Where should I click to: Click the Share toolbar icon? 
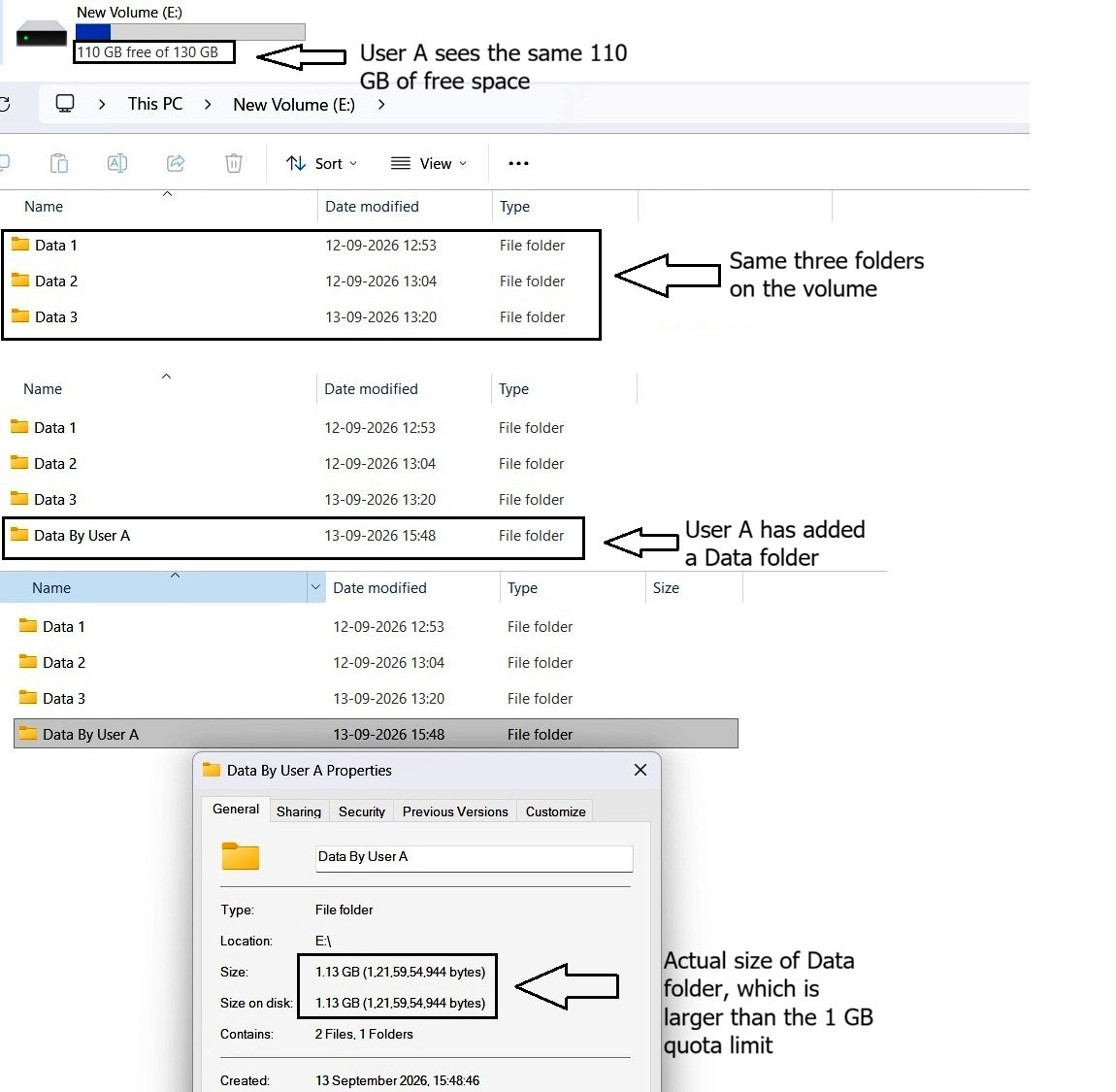[x=176, y=163]
